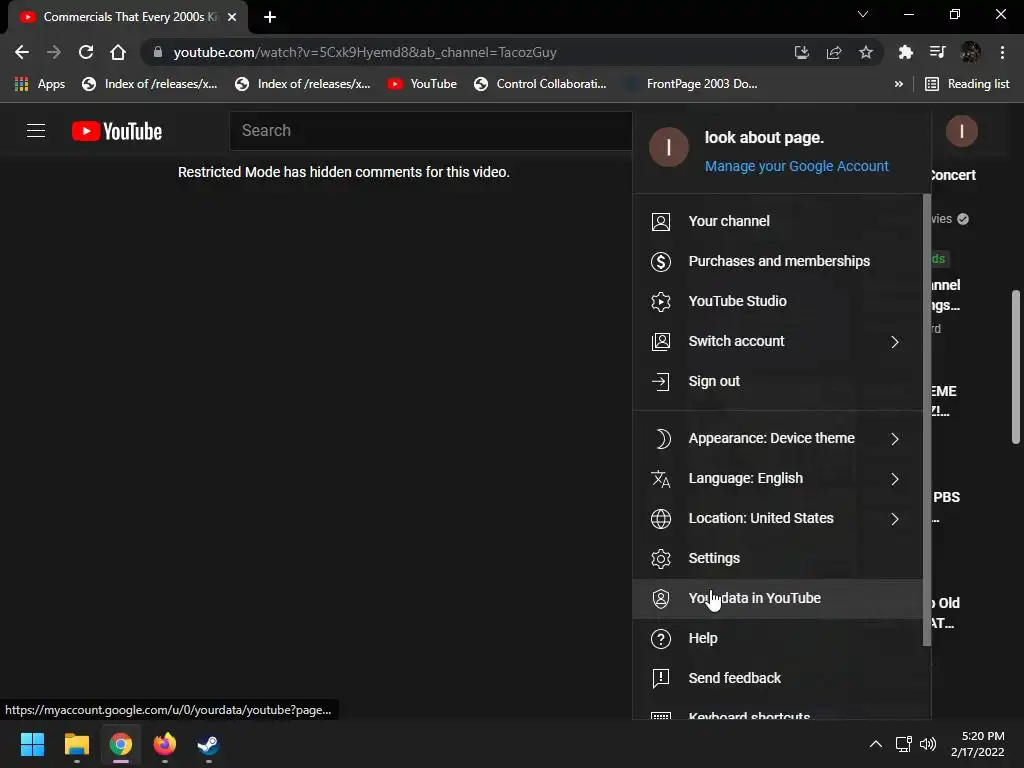This screenshot has width=1024, height=768.
Task: Open YouTube Studio from the menu
Action: [x=777, y=301]
